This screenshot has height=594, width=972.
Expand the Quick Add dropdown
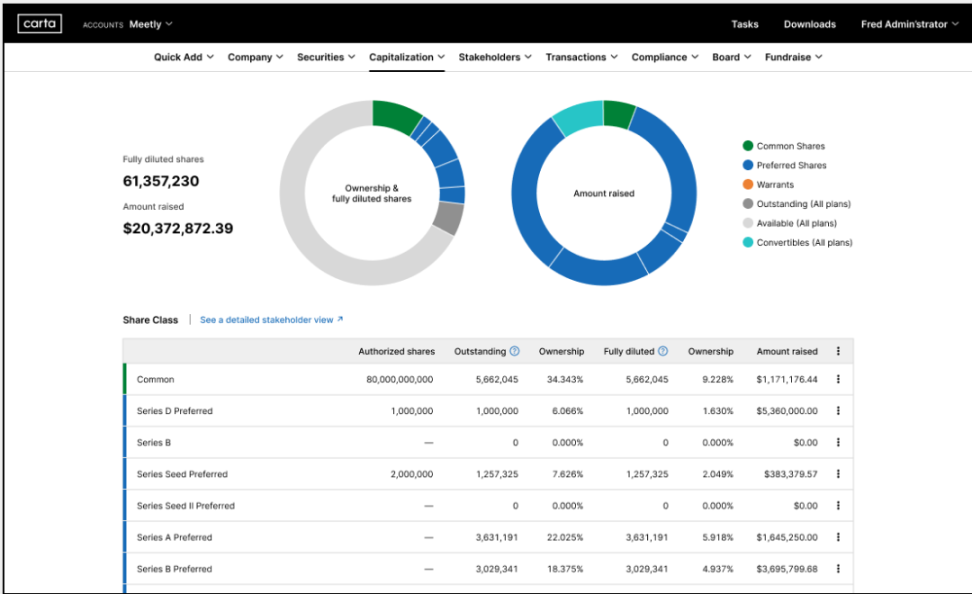[x=184, y=57]
